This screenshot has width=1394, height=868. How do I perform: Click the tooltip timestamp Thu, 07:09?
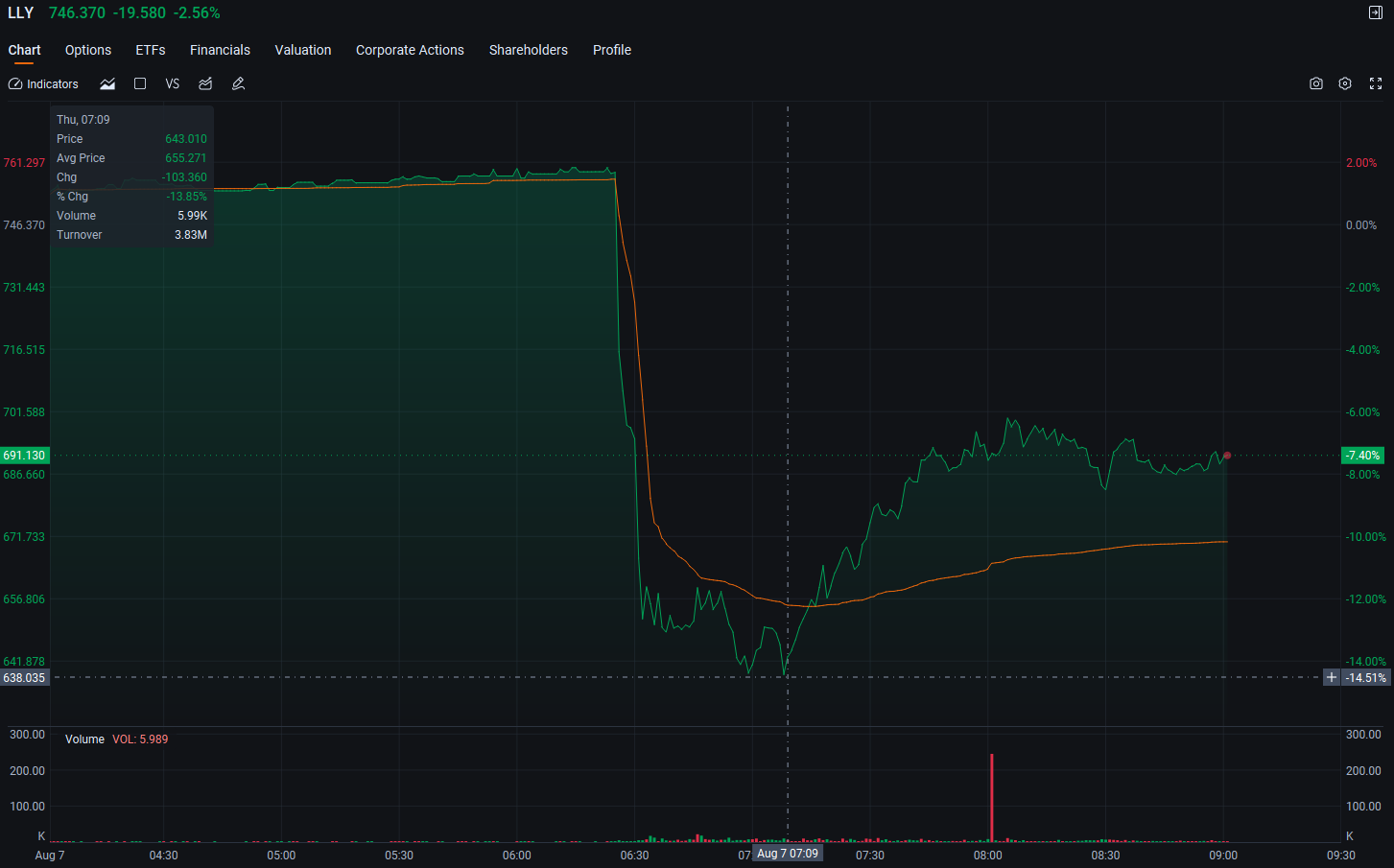(83, 120)
